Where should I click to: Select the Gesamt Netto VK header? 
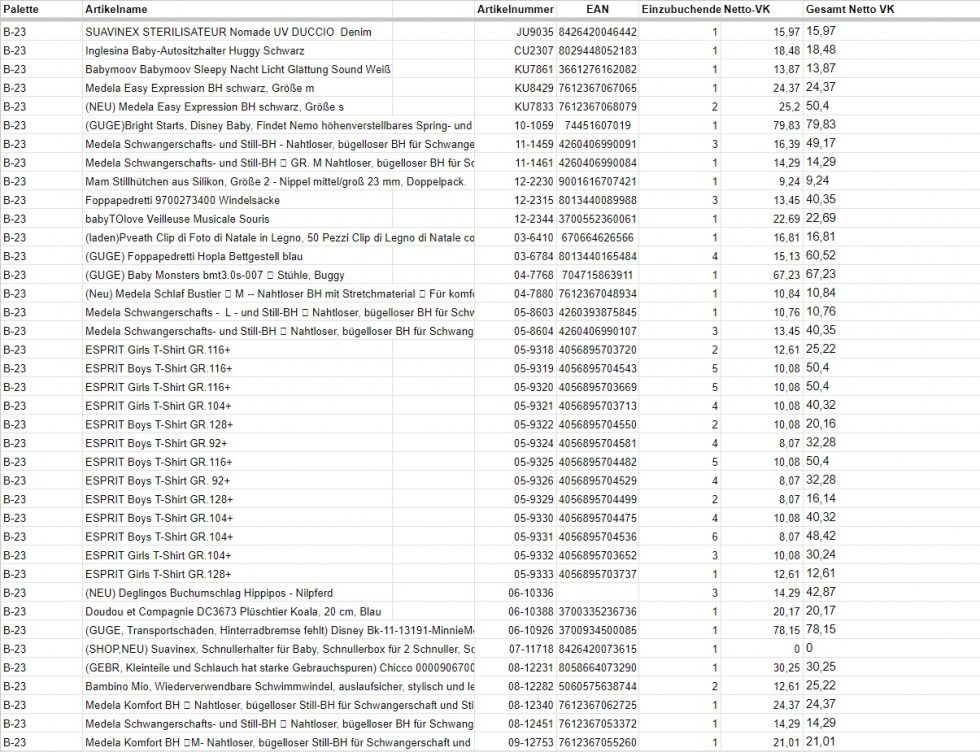tap(850, 9)
